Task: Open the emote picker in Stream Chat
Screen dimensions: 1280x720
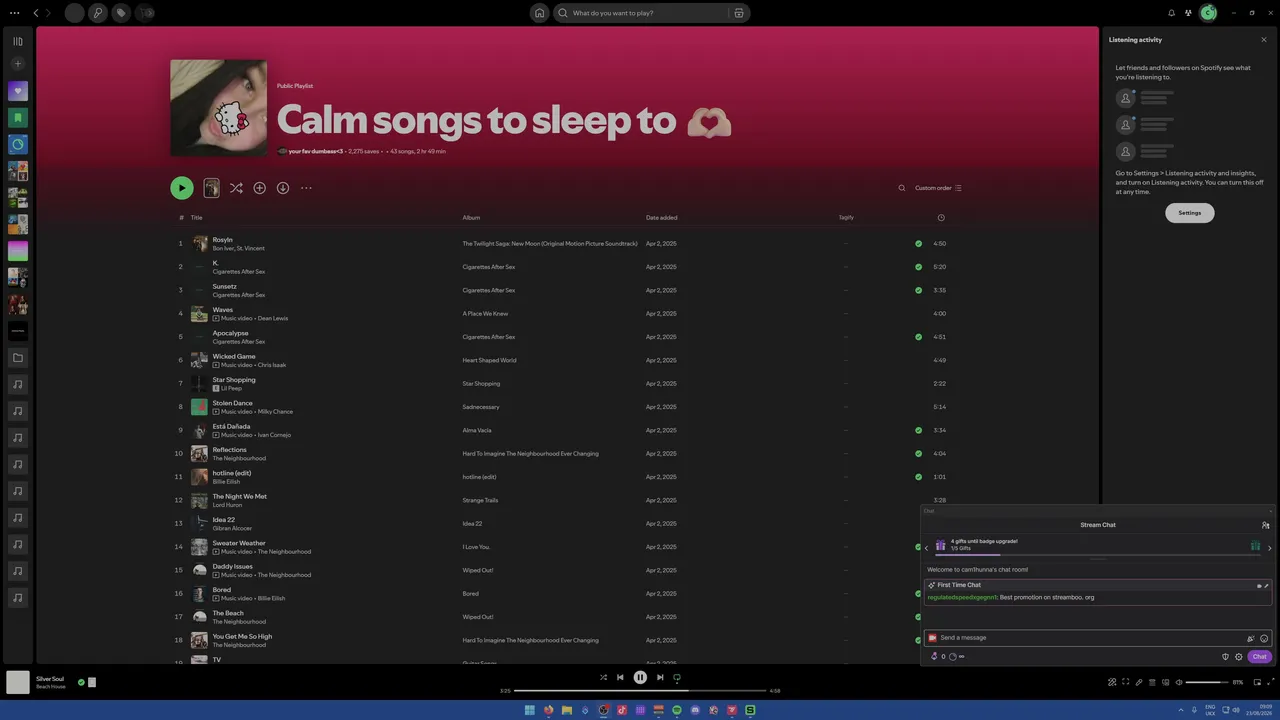Action: click(x=1264, y=638)
